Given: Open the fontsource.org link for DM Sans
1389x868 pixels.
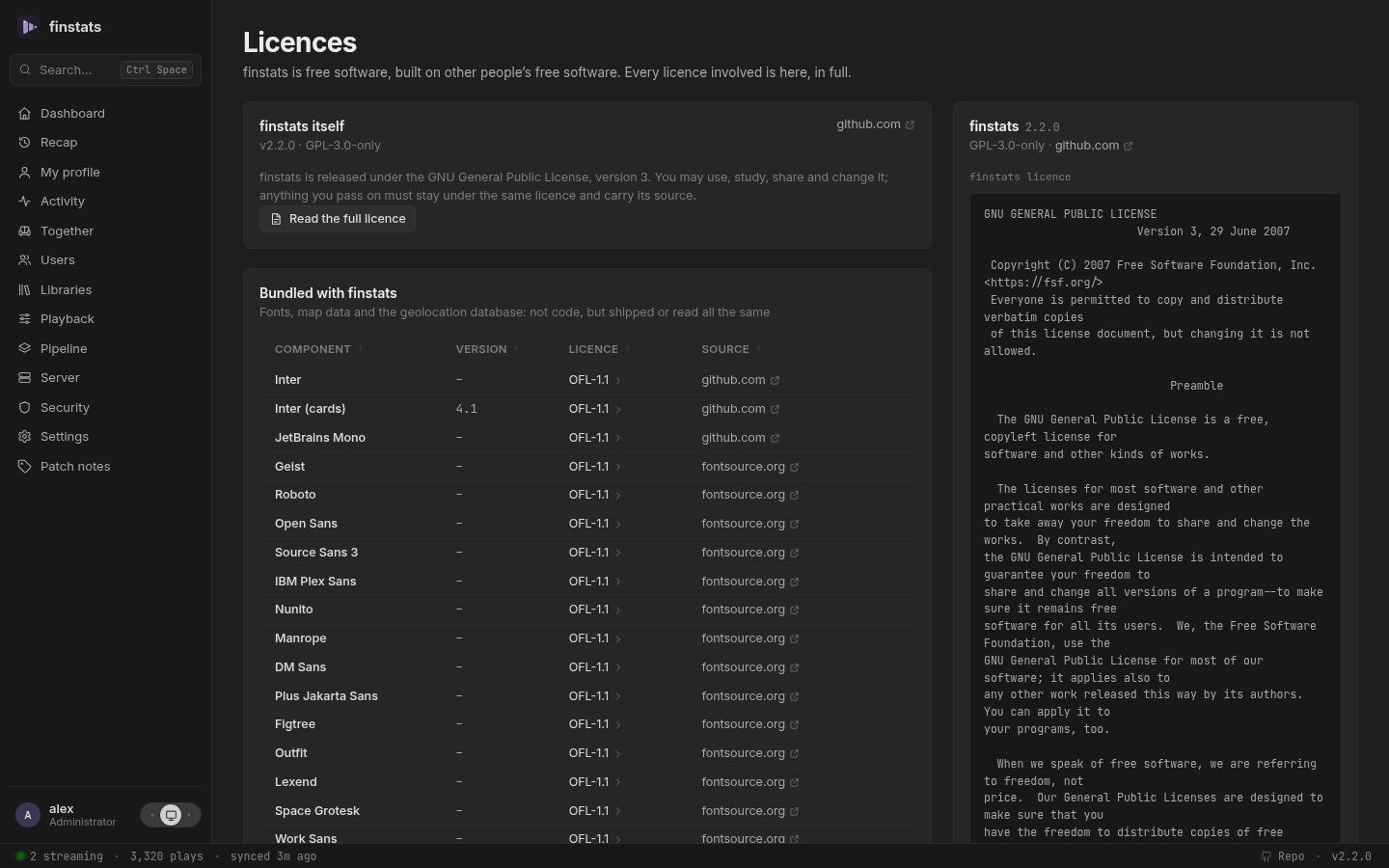Looking at the screenshot, I should (x=749, y=667).
